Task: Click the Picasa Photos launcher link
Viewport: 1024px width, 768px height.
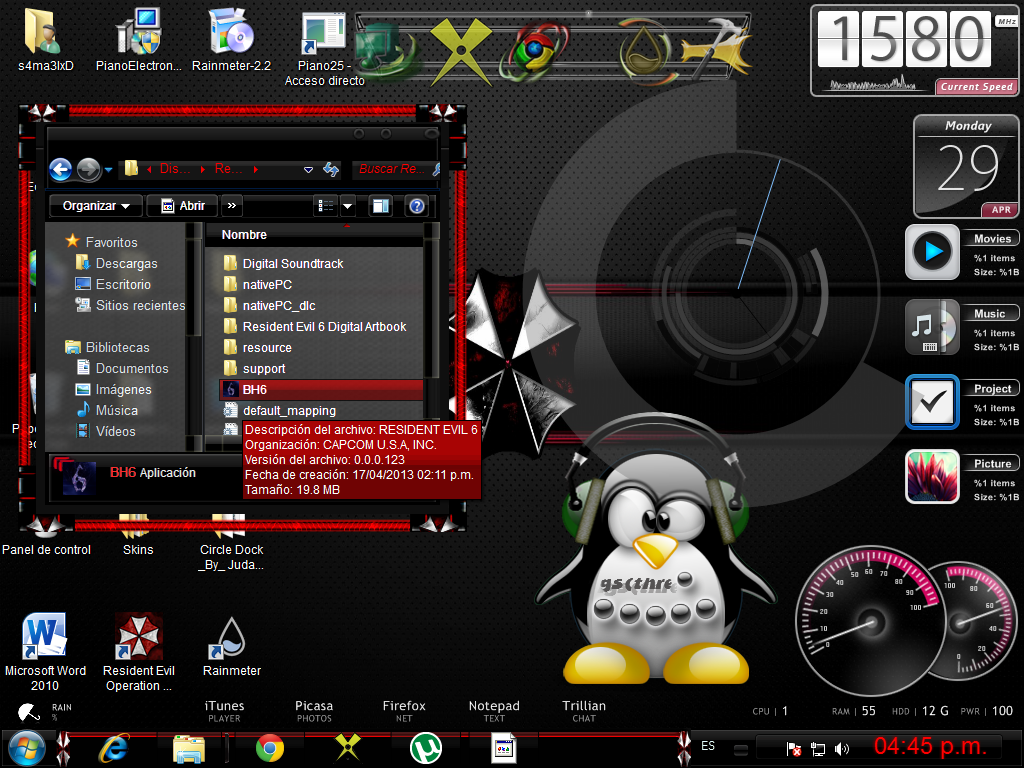Action: (314, 711)
